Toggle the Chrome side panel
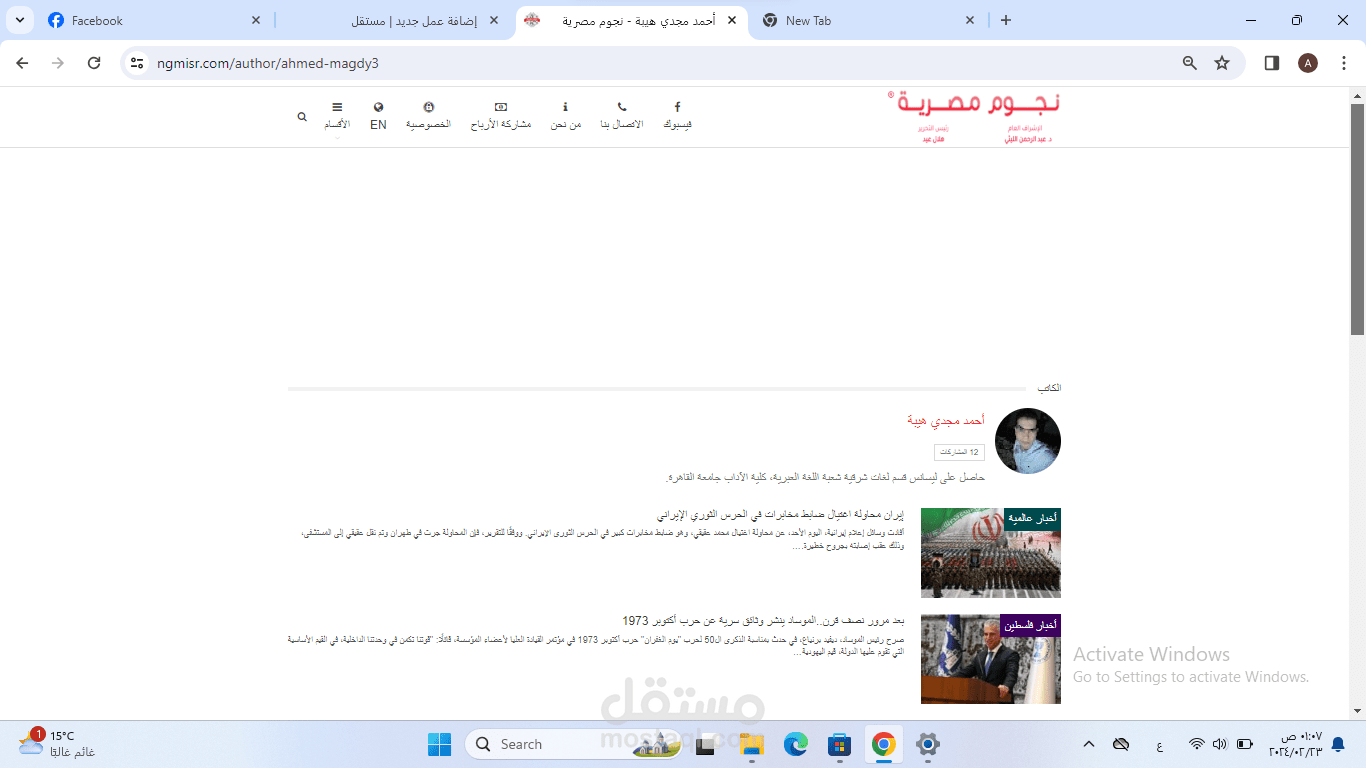 click(x=1272, y=63)
